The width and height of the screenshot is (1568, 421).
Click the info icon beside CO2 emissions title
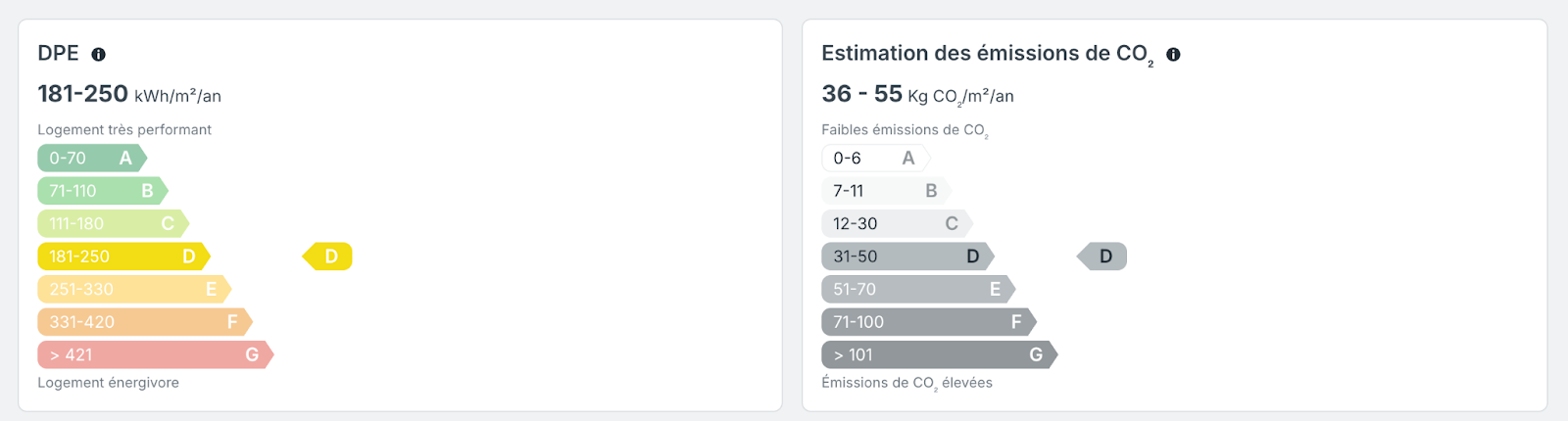(x=1173, y=55)
